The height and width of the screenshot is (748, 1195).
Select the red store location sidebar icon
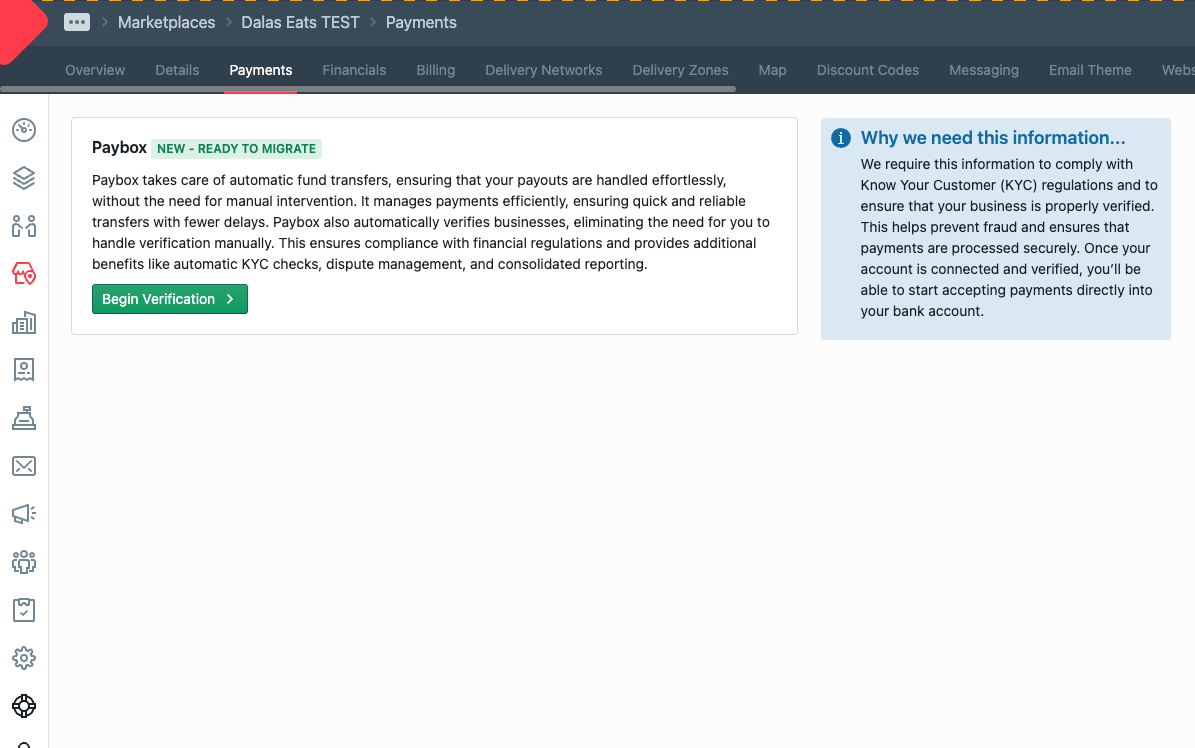pos(24,275)
